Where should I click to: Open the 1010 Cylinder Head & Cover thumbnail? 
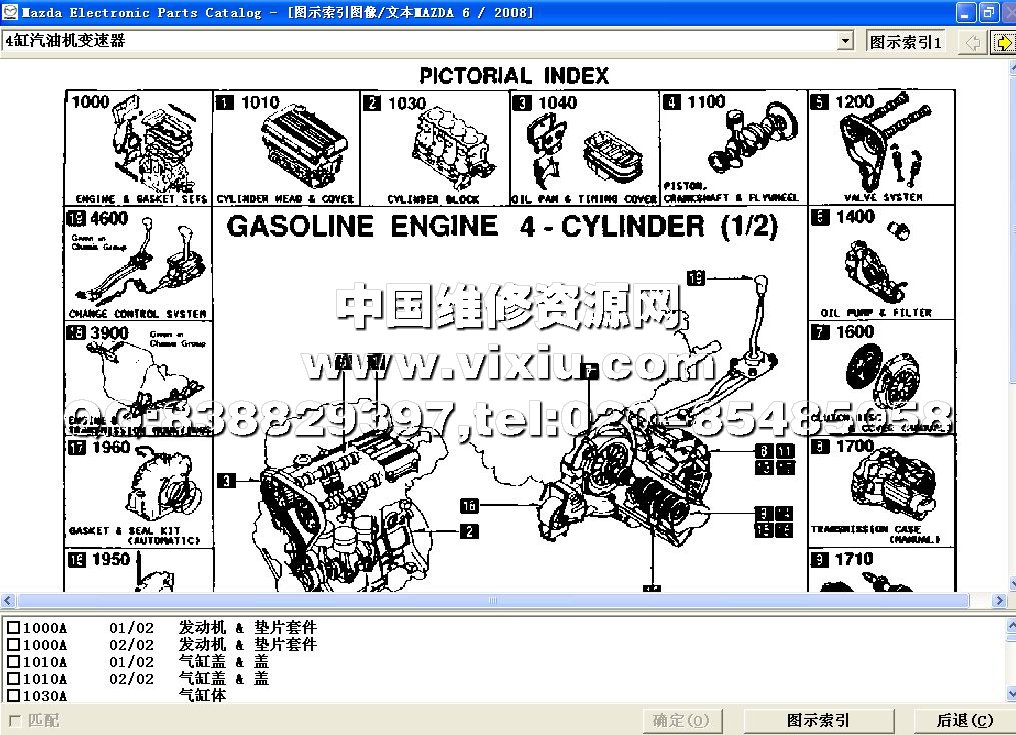point(286,148)
